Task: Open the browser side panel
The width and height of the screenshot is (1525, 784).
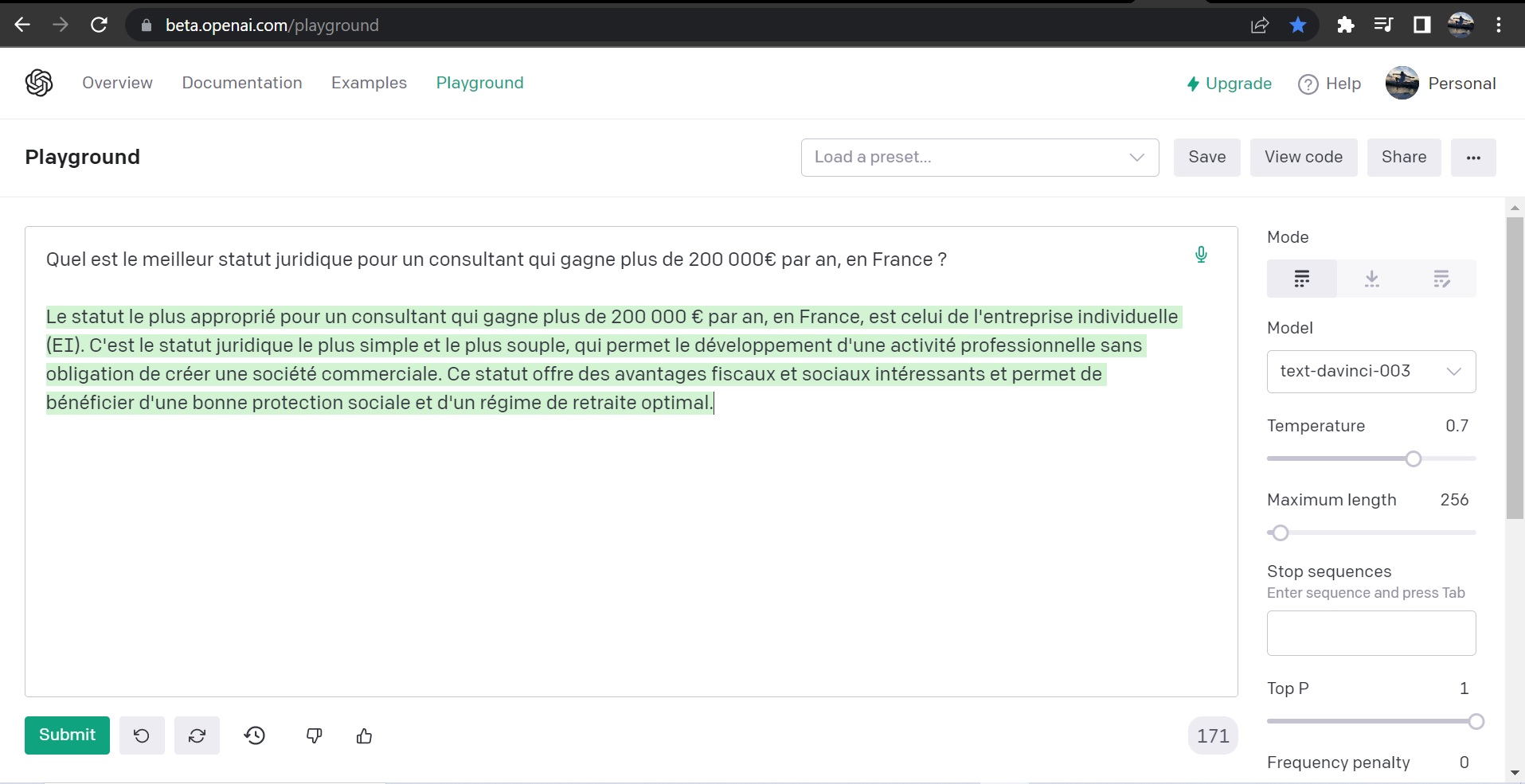Action: [1422, 25]
